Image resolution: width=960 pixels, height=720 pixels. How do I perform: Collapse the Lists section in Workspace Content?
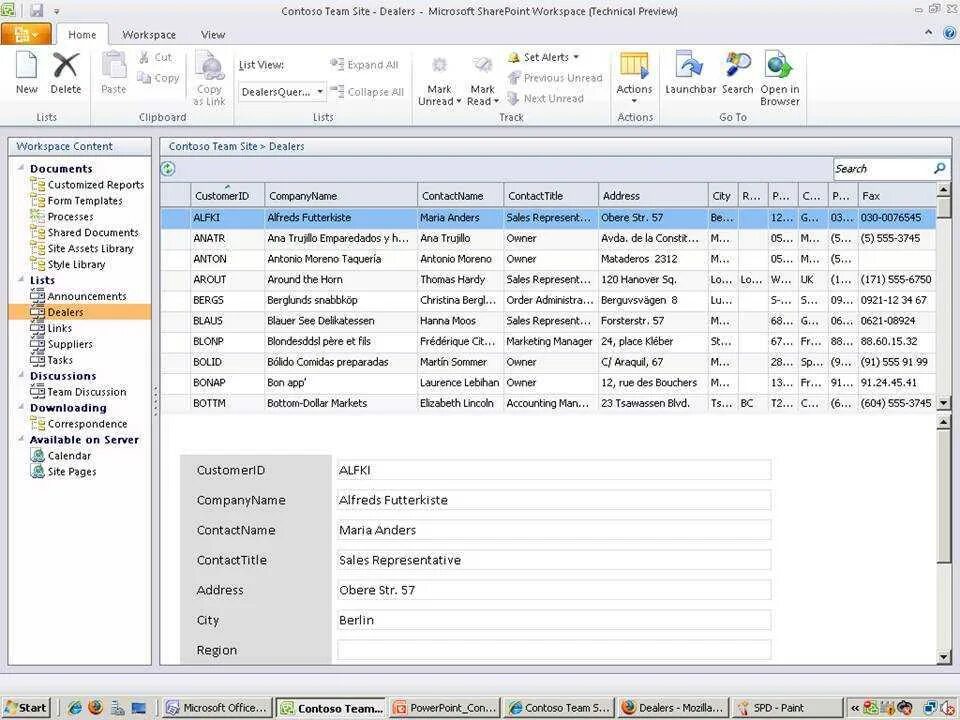tap(21, 279)
